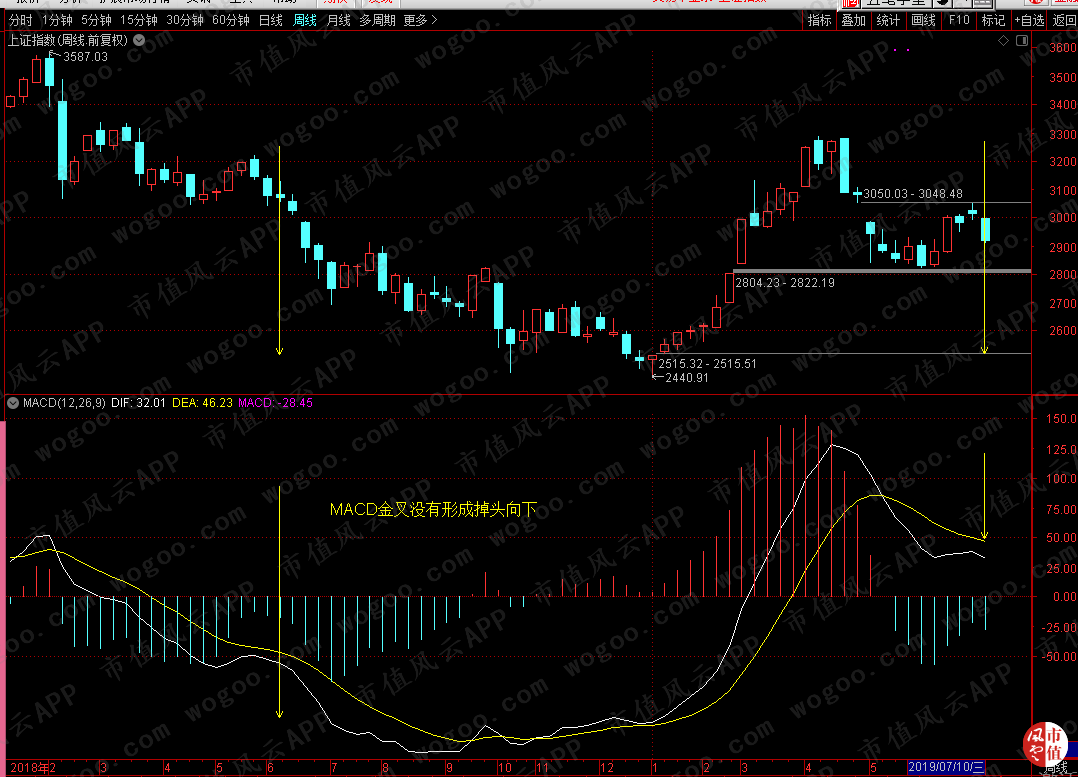The width and height of the screenshot is (1078, 777).
Task: Click the 标记 mark button
Action: (993, 21)
